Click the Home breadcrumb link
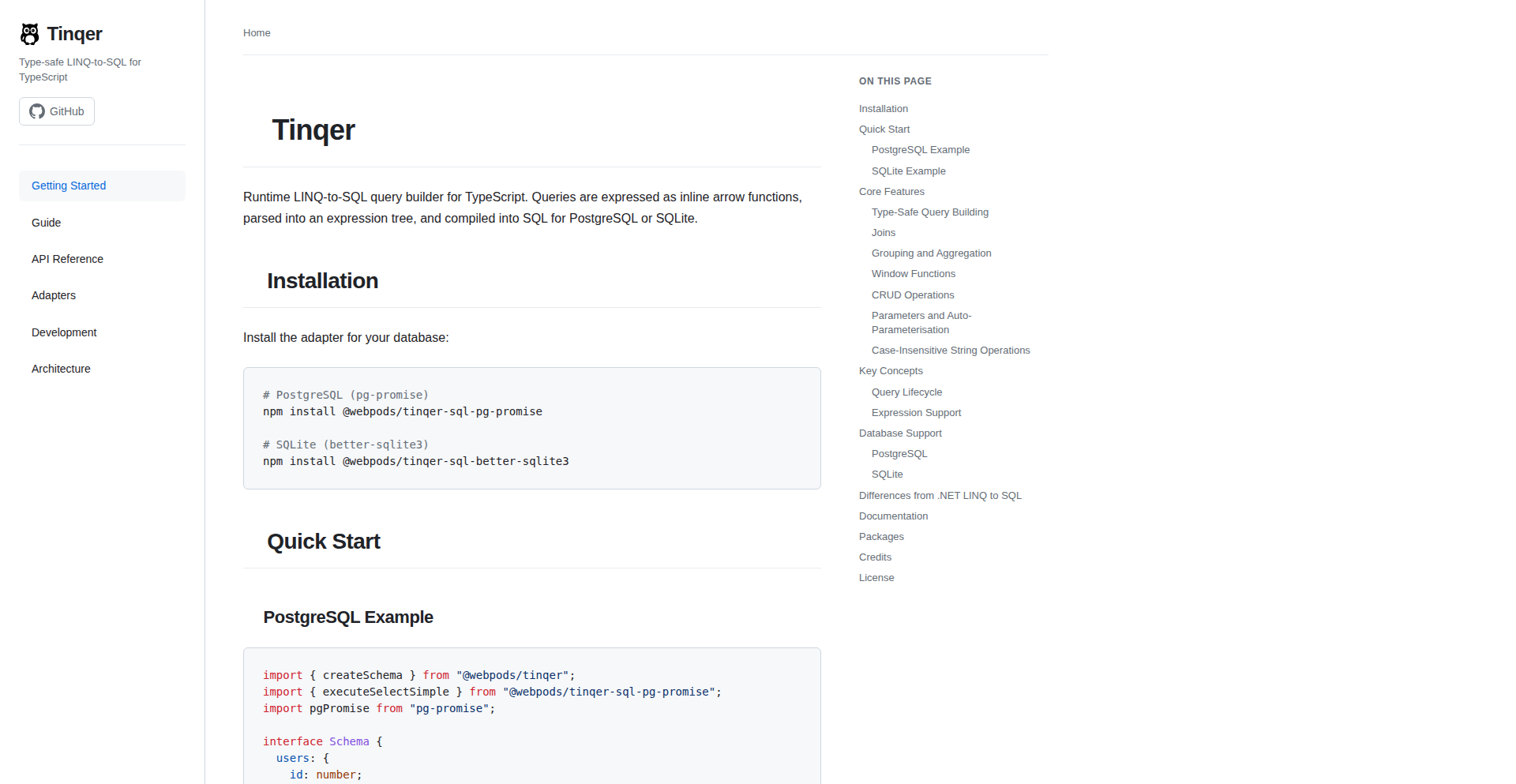1516x784 pixels. coord(257,33)
